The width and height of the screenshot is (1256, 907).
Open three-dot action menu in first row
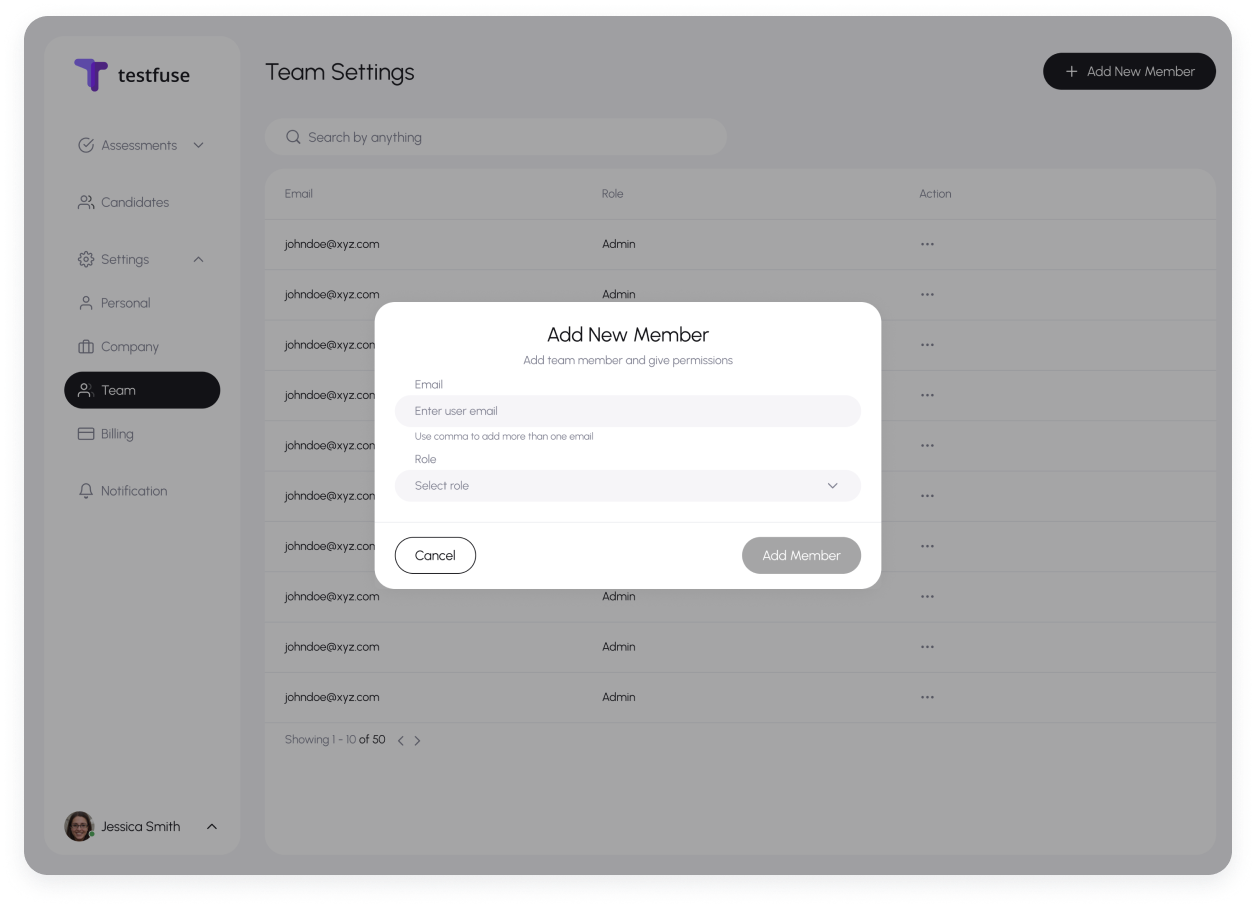[927, 244]
